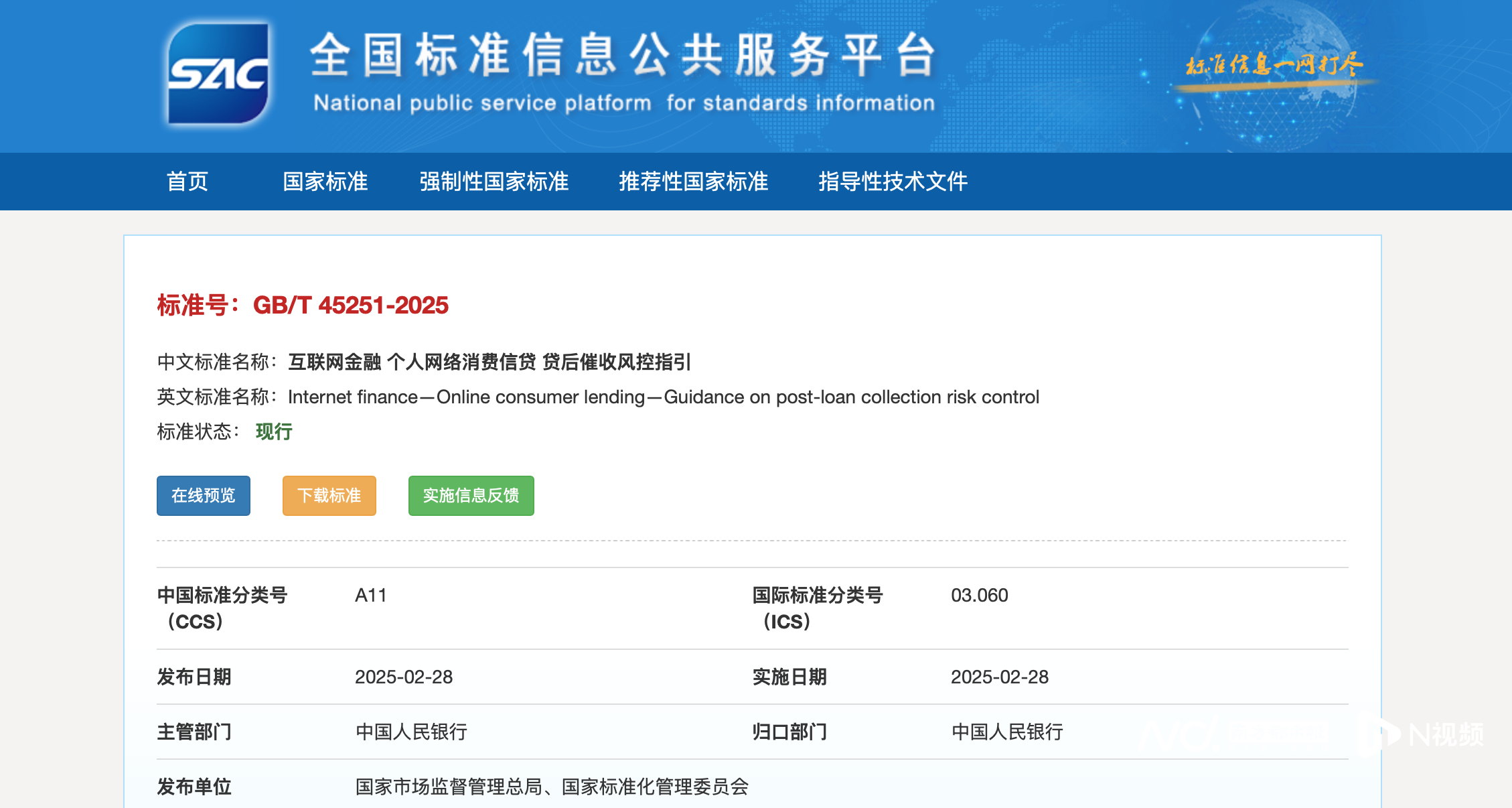
Task: Click the 现行 status text
Action: coord(273,431)
